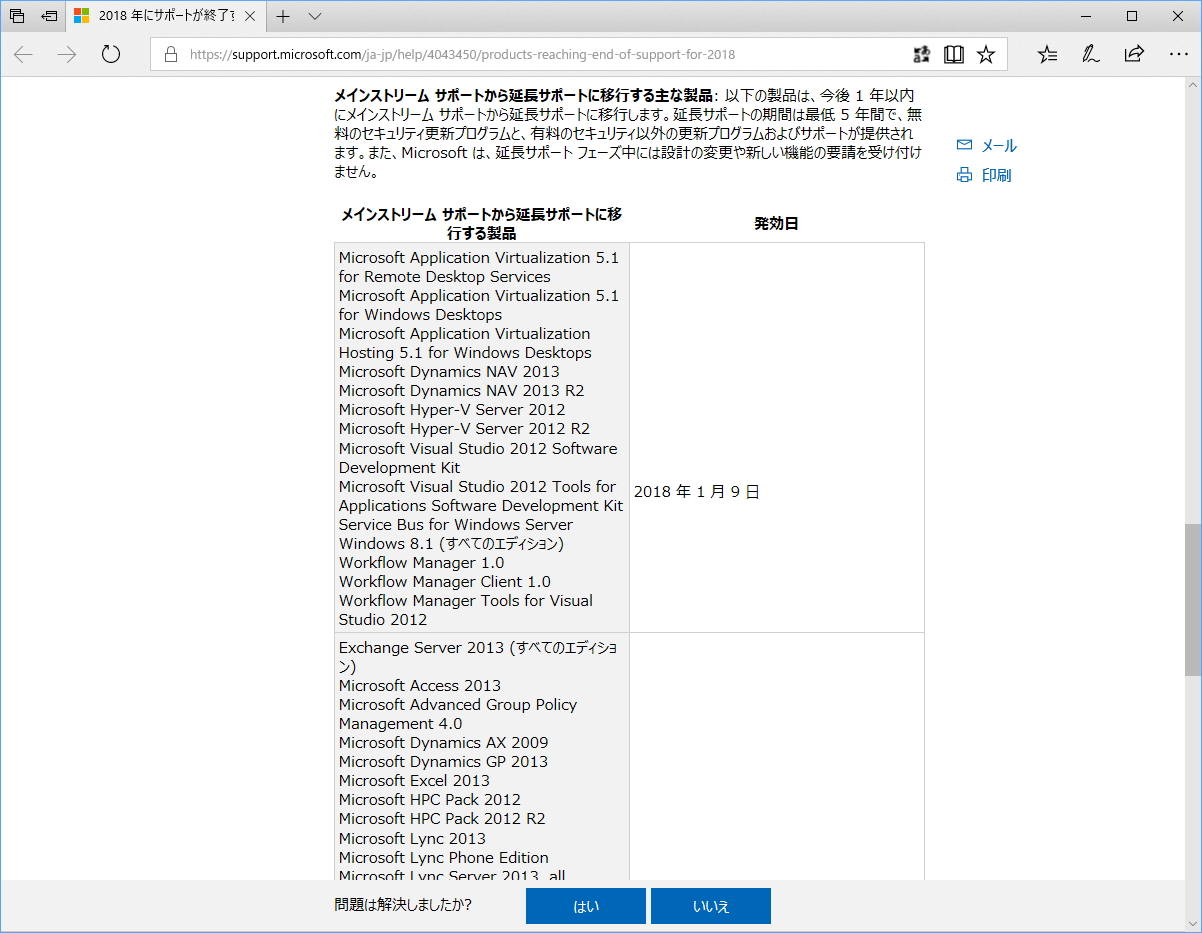Open the More actions menu
The image size is (1202, 933).
(x=1179, y=54)
